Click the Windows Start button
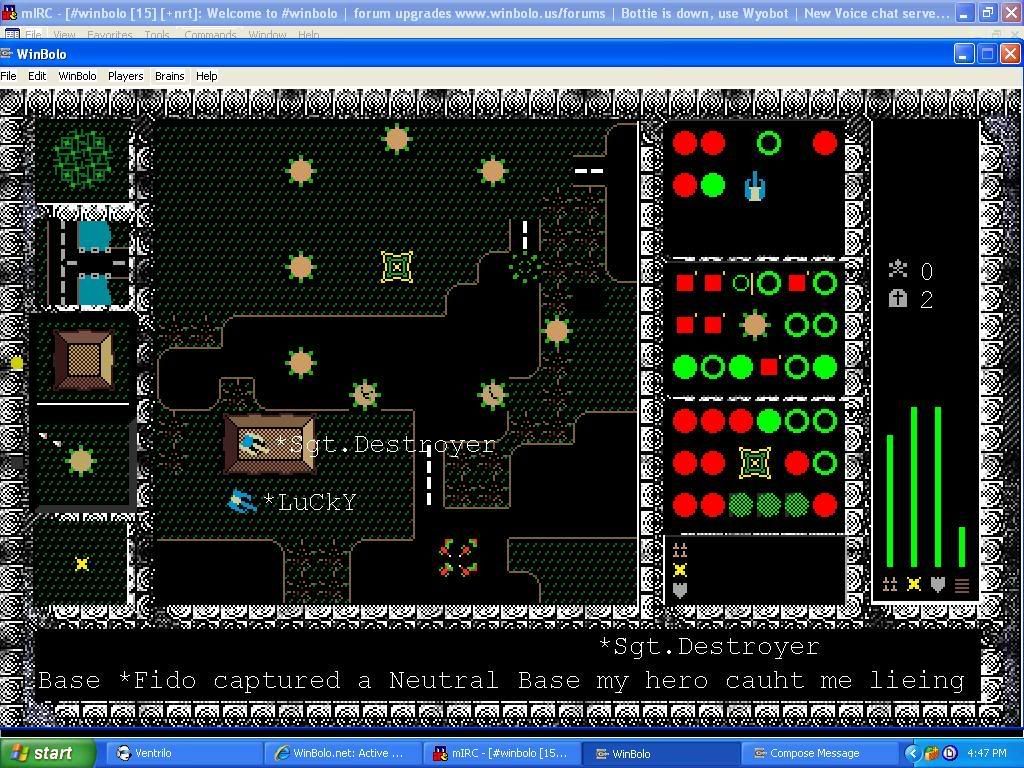The height and width of the screenshot is (768, 1024). click(x=47, y=753)
